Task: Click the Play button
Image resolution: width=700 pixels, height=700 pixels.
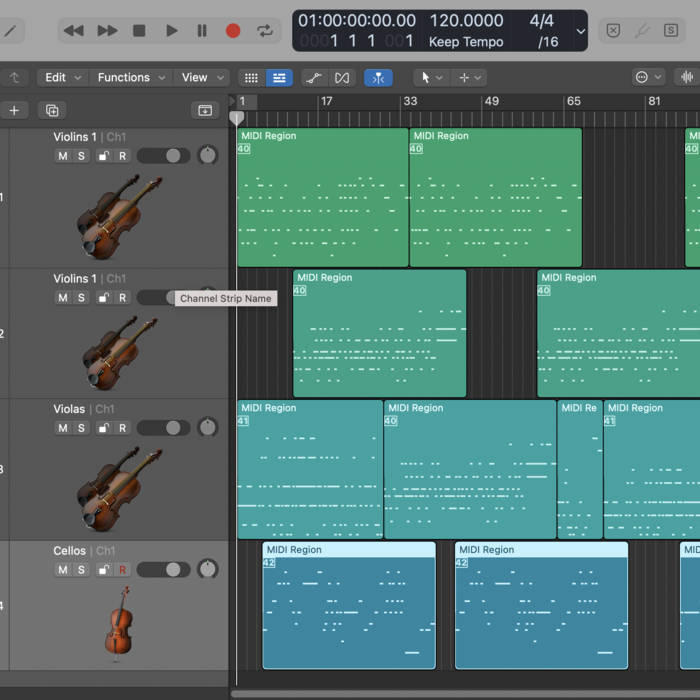Action: 171,31
